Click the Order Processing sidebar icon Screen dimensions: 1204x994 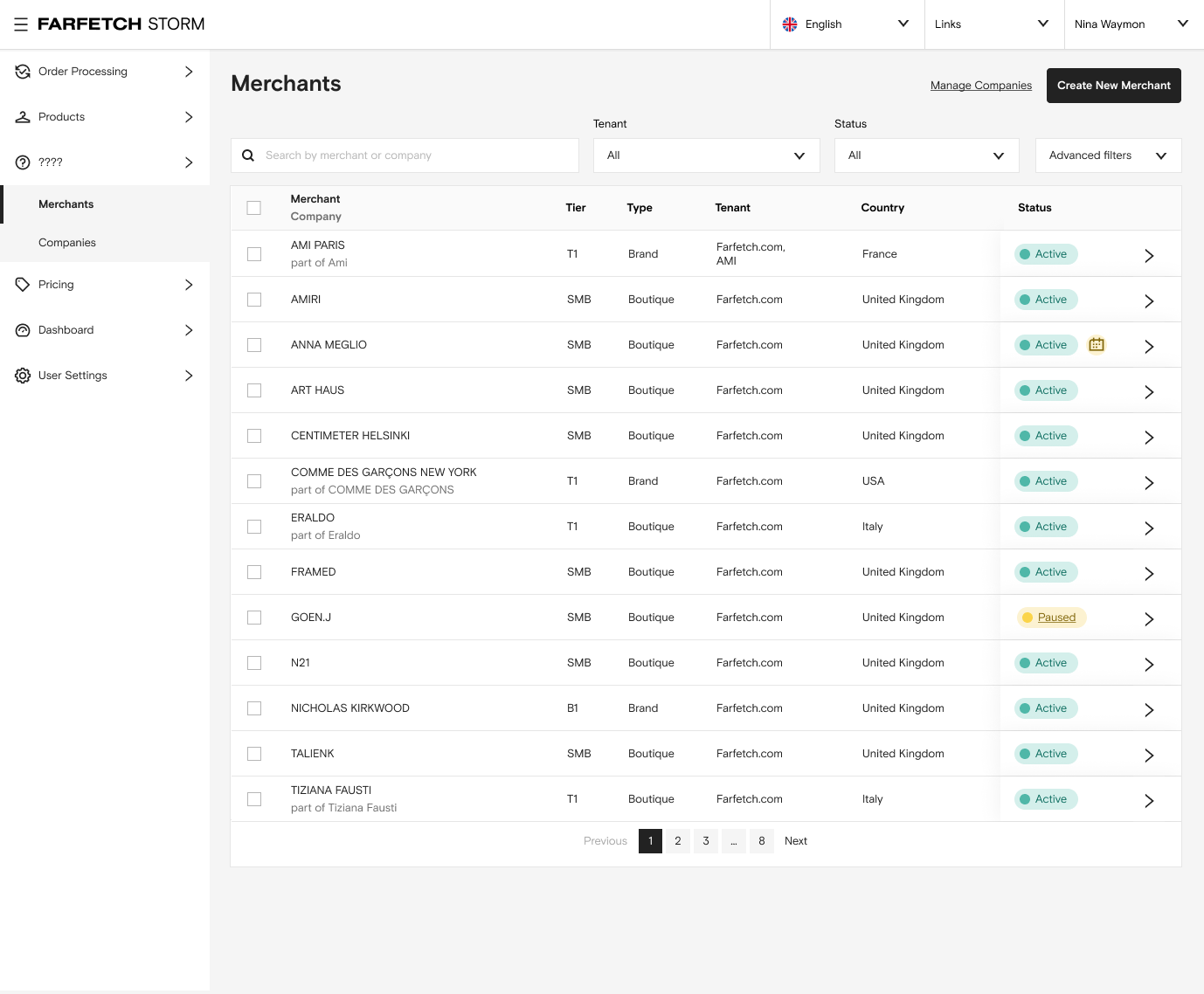(23, 72)
